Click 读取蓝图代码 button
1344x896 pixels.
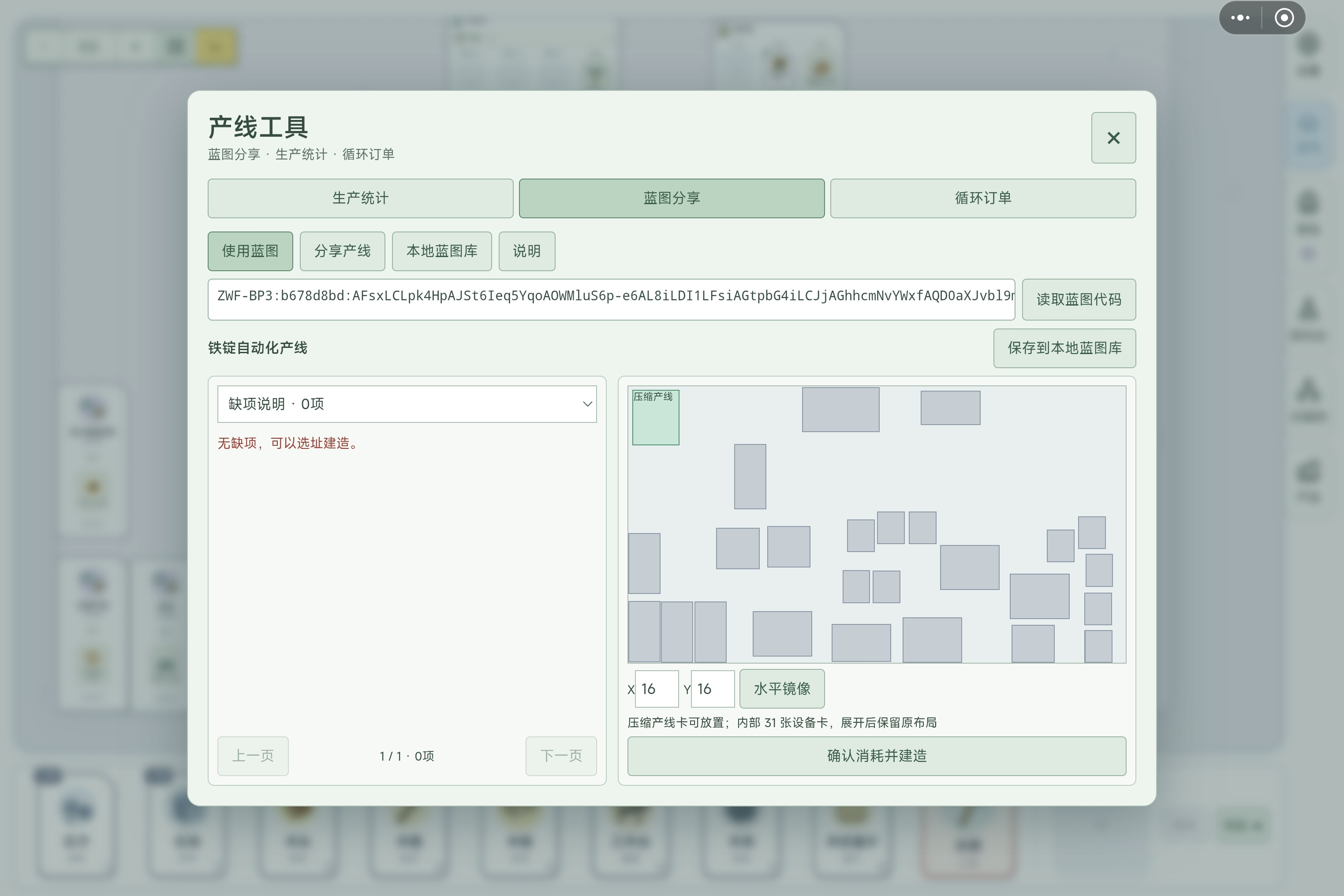pyautogui.click(x=1079, y=299)
